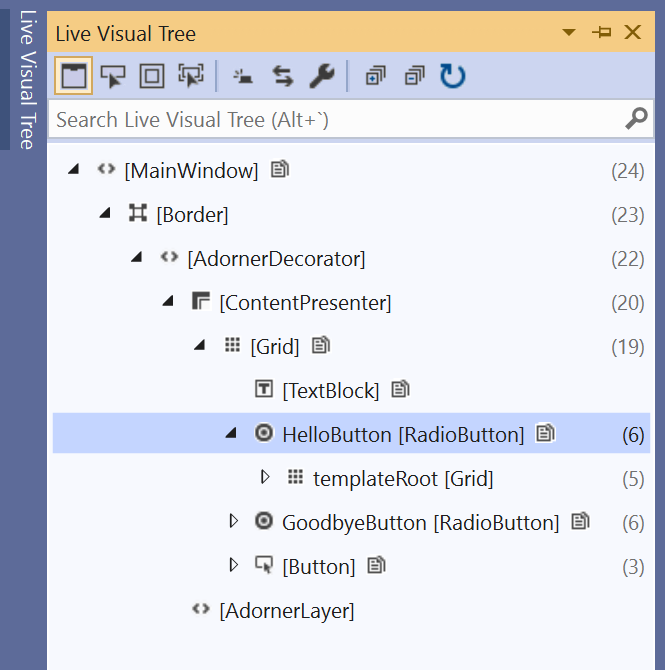
Task: Open the wrench settings icon
Action: [x=322, y=76]
